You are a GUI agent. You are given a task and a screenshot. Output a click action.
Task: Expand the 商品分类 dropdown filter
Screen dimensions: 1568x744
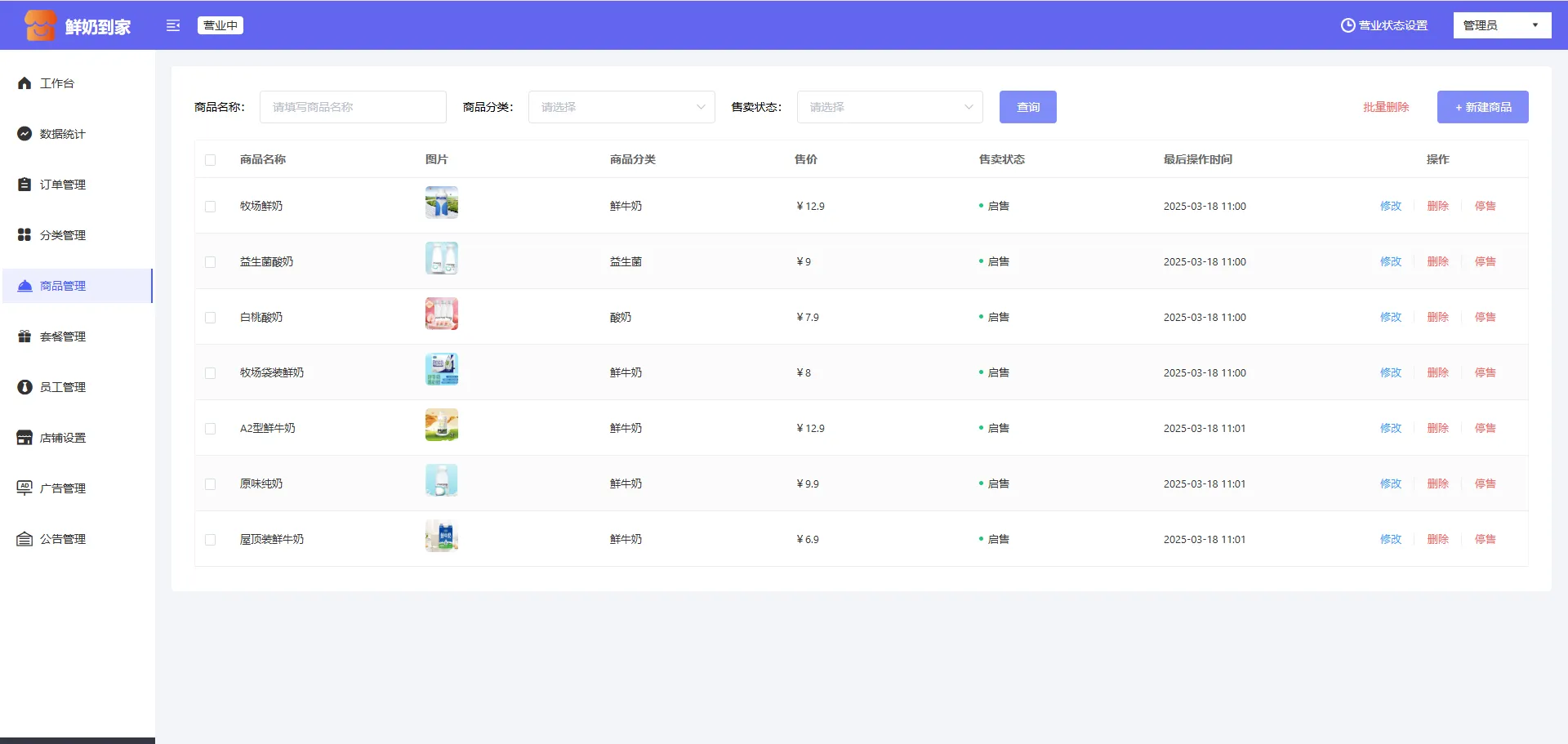(x=621, y=107)
